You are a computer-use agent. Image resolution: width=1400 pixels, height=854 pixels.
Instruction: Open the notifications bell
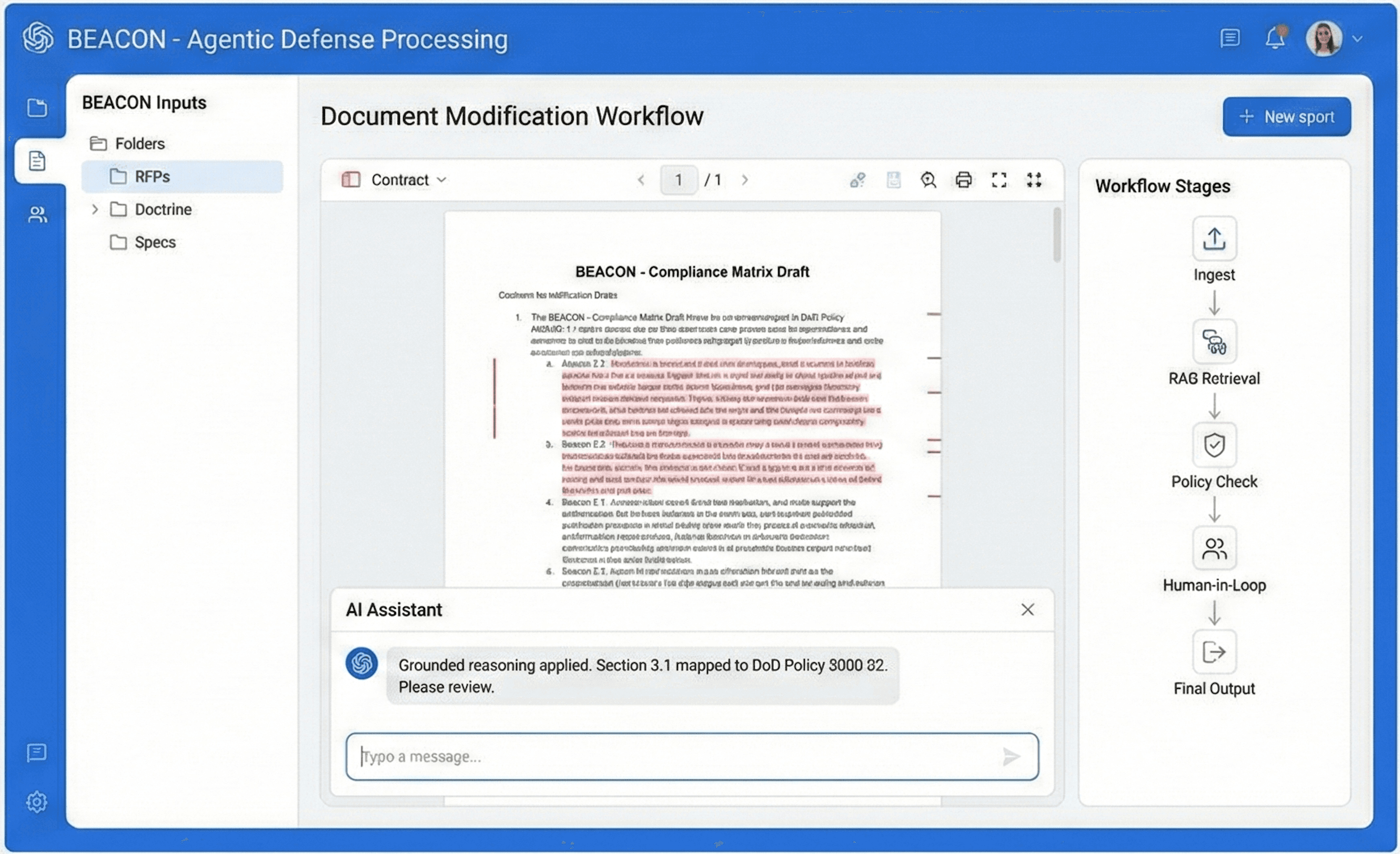click(1276, 38)
